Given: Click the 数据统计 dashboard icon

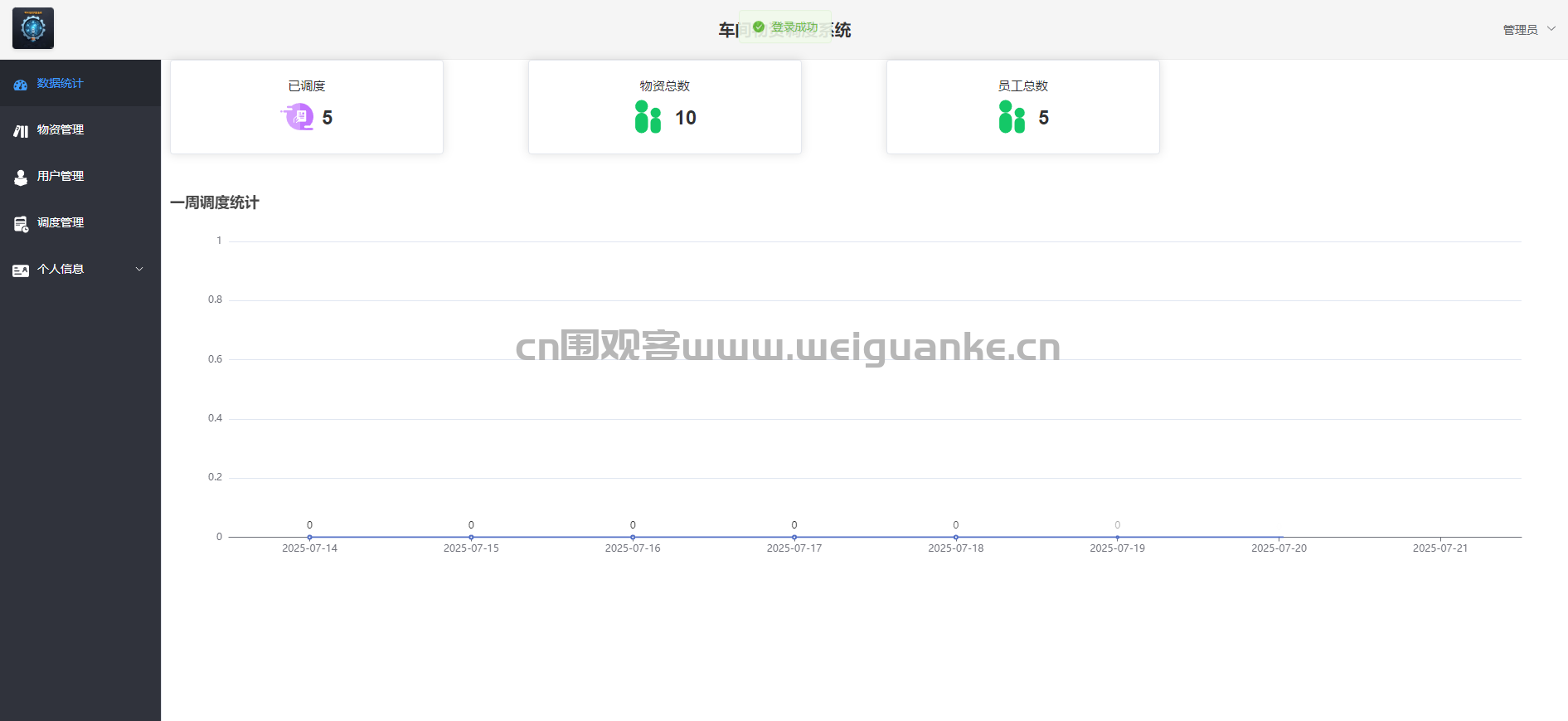Looking at the screenshot, I should (21, 84).
